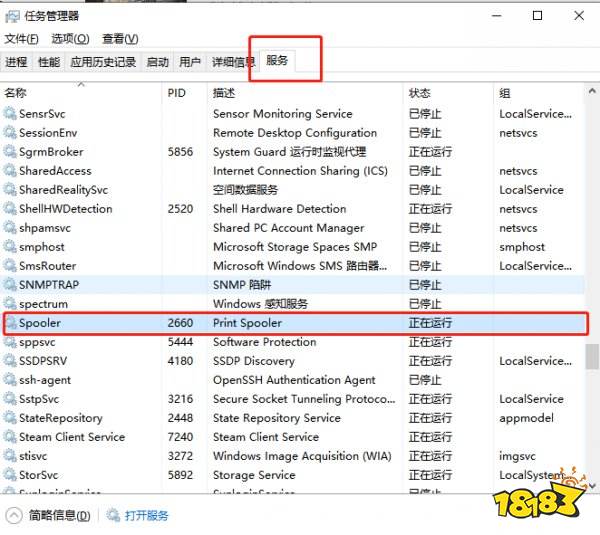
Task: Click State Repository Service description
Action: (x=277, y=418)
